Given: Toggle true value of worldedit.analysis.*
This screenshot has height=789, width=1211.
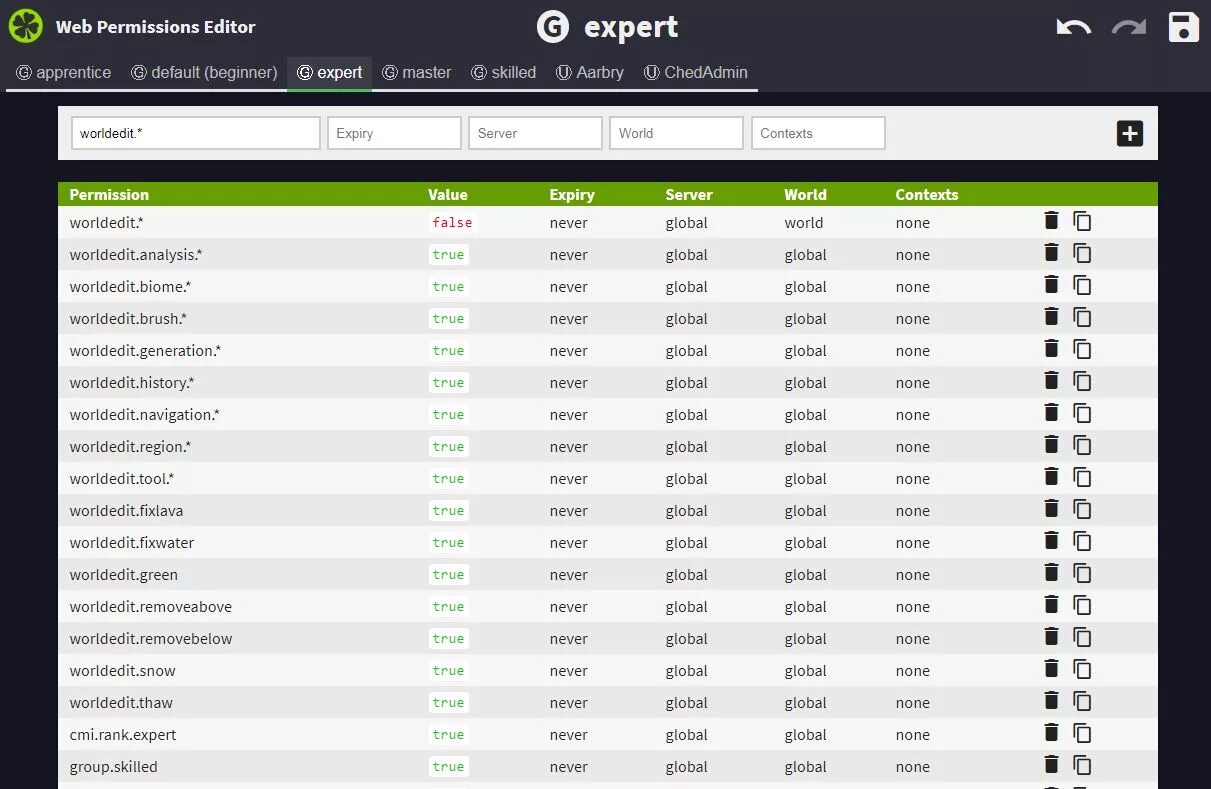Looking at the screenshot, I should (448, 255).
